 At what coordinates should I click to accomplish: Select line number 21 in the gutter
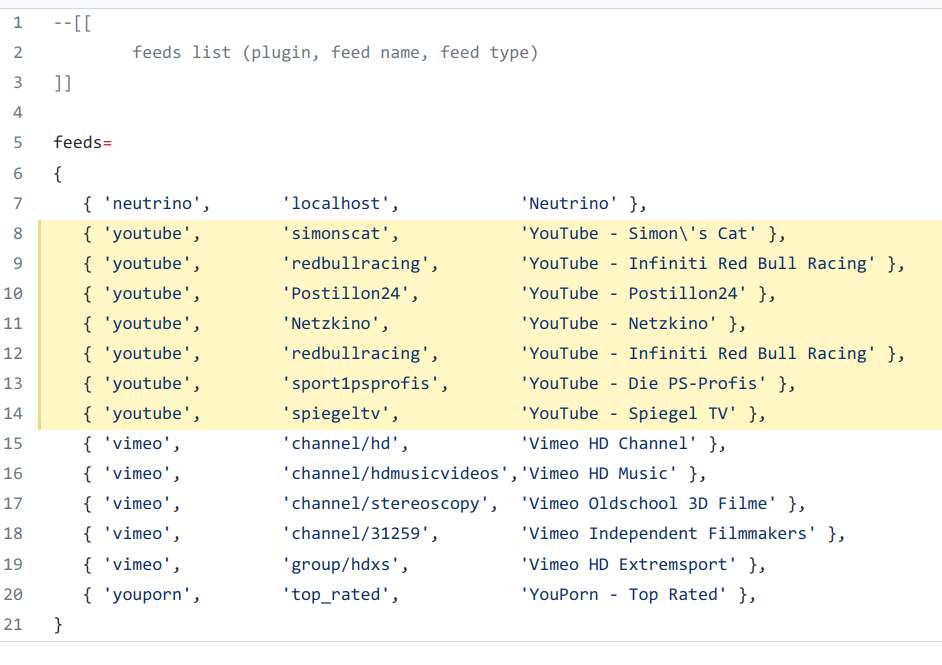14,624
